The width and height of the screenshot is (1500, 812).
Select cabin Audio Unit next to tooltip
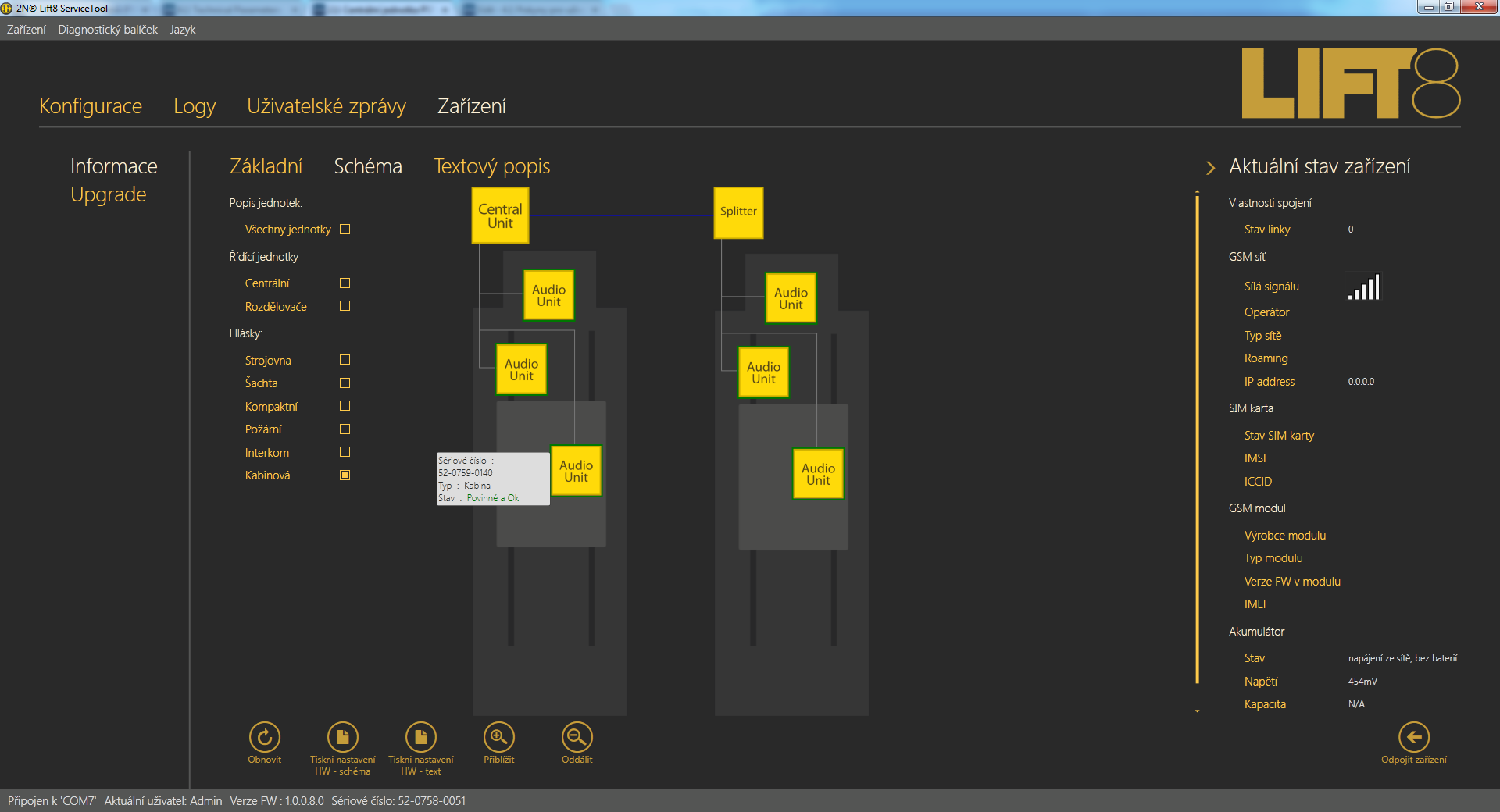pos(576,471)
